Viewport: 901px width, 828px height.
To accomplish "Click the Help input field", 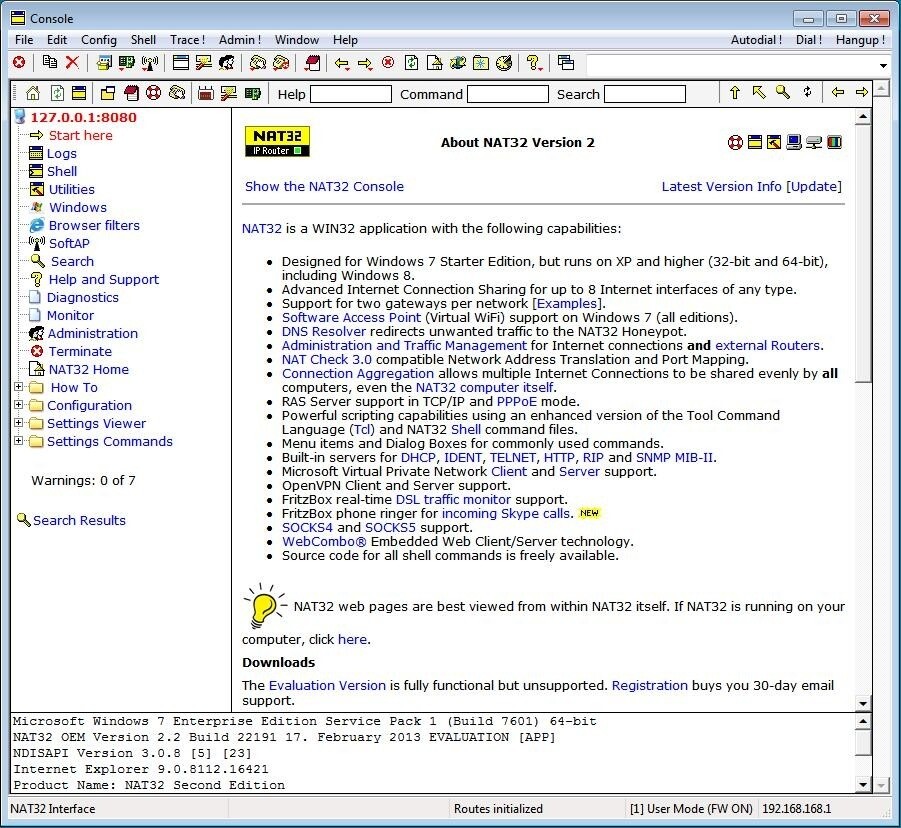I will click(351, 94).
